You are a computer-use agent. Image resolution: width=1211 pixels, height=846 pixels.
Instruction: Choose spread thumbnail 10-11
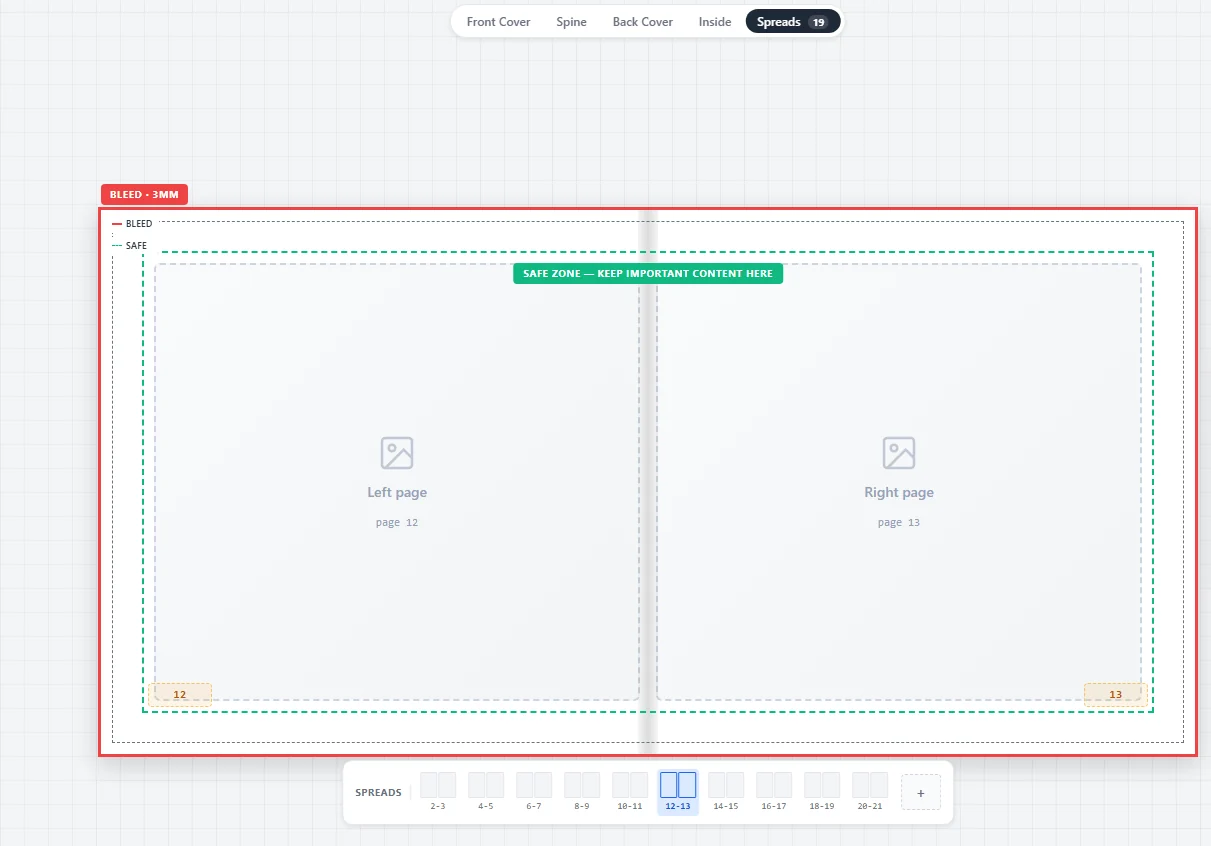[630, 792]
